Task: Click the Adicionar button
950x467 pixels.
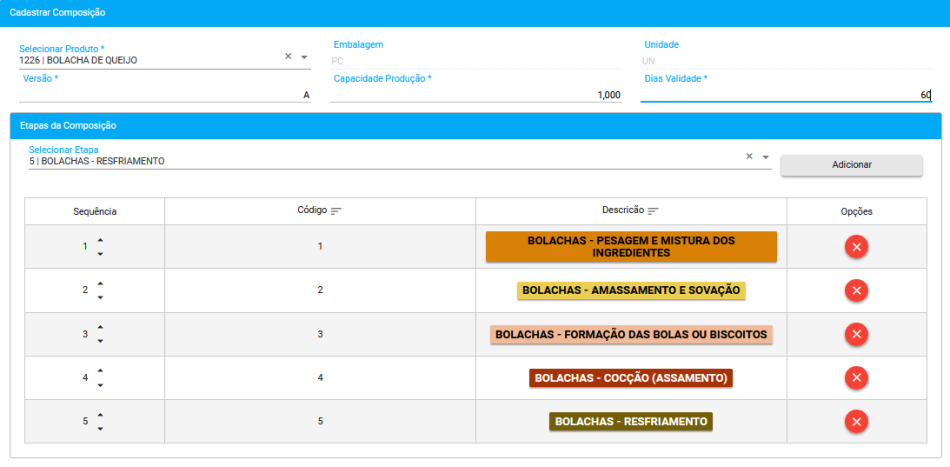Action: 851,165
